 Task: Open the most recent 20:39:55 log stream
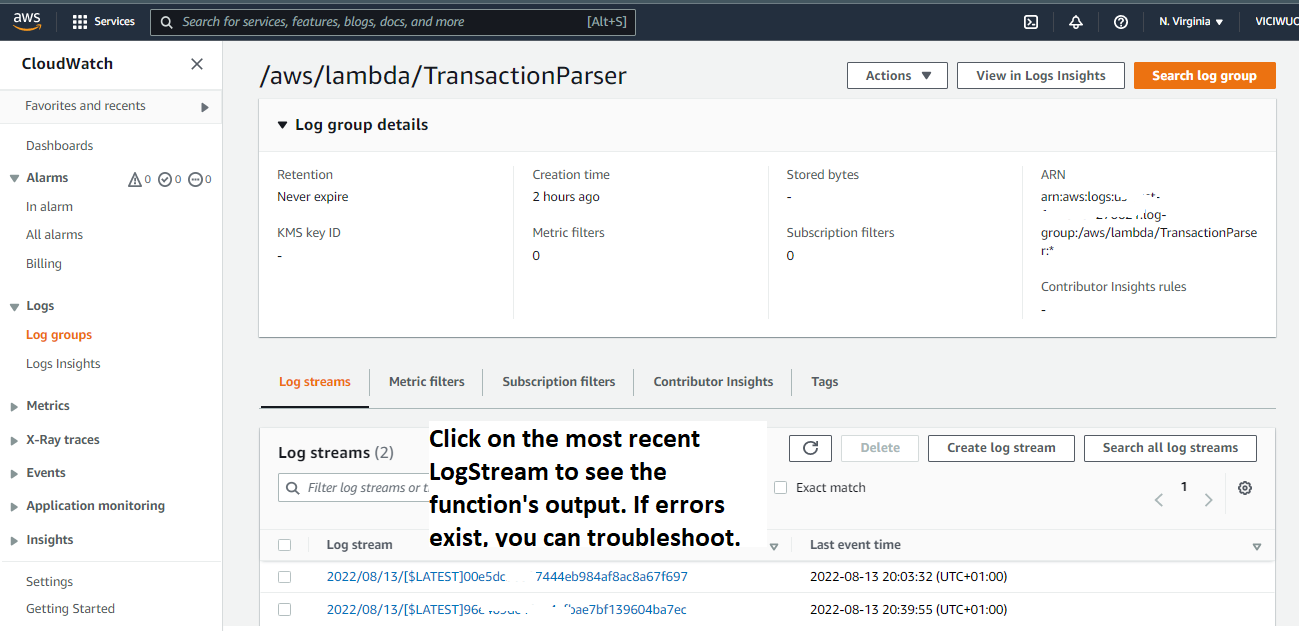[506, 609]
